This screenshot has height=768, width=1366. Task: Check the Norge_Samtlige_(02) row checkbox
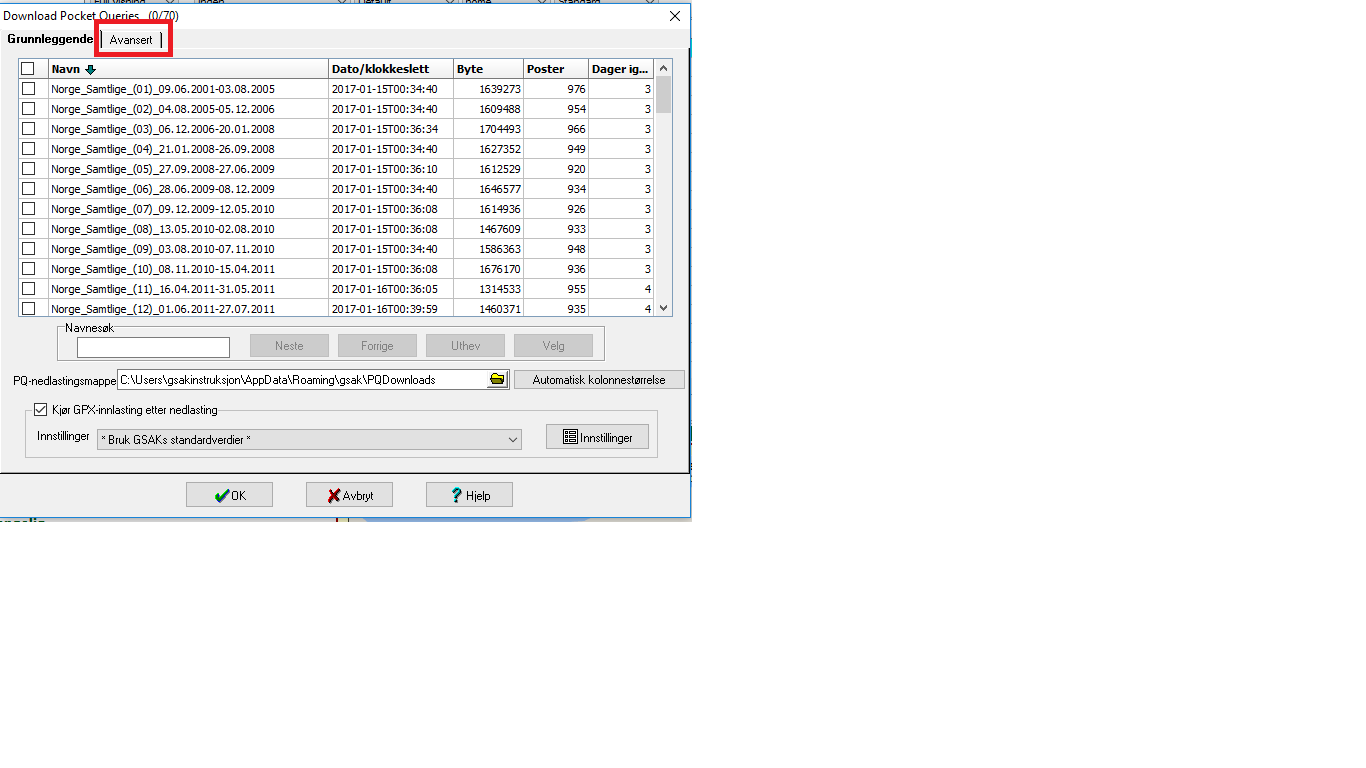pyautogui.click(x=28, y=109)
